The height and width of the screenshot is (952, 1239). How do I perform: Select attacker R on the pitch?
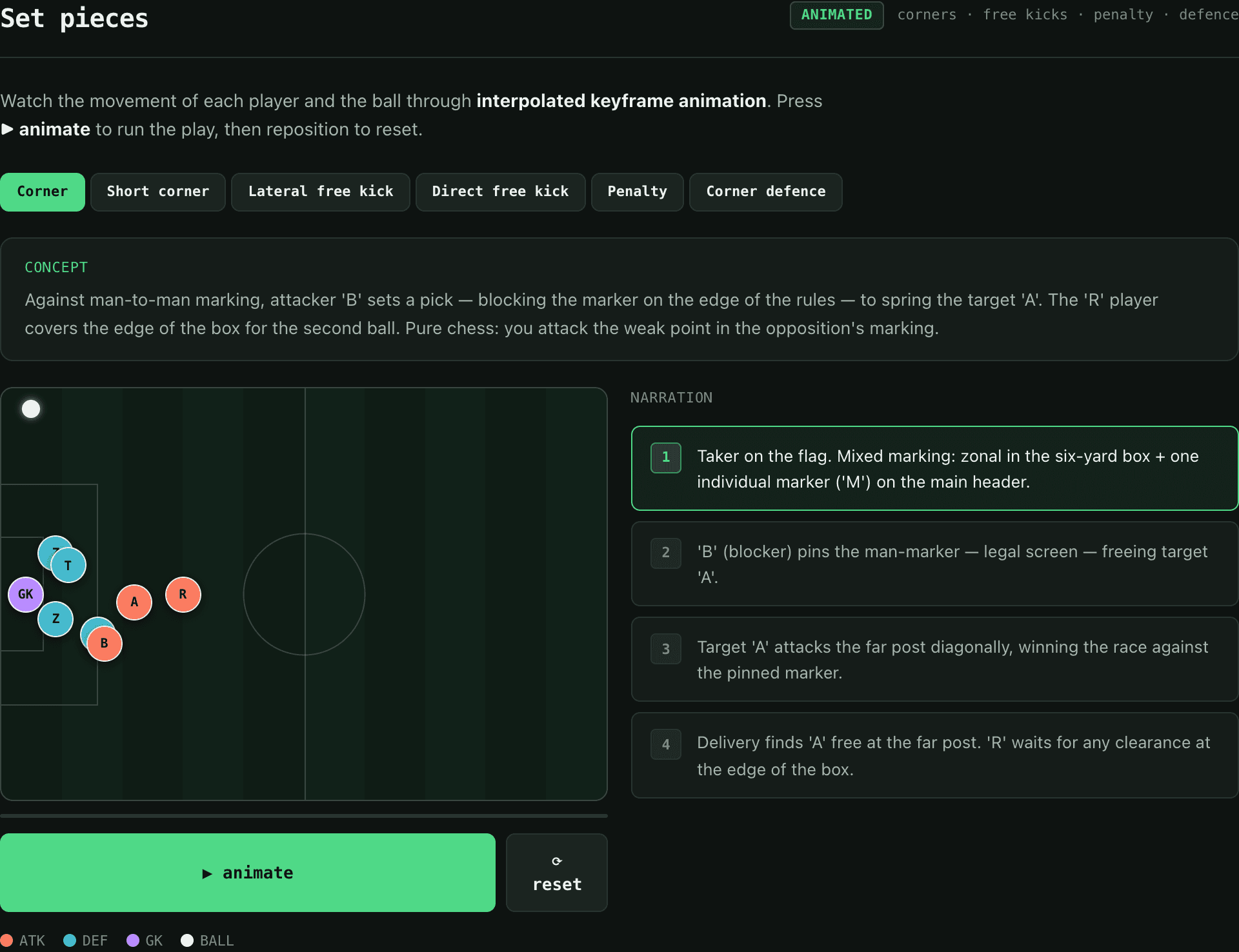click(183, 594)
